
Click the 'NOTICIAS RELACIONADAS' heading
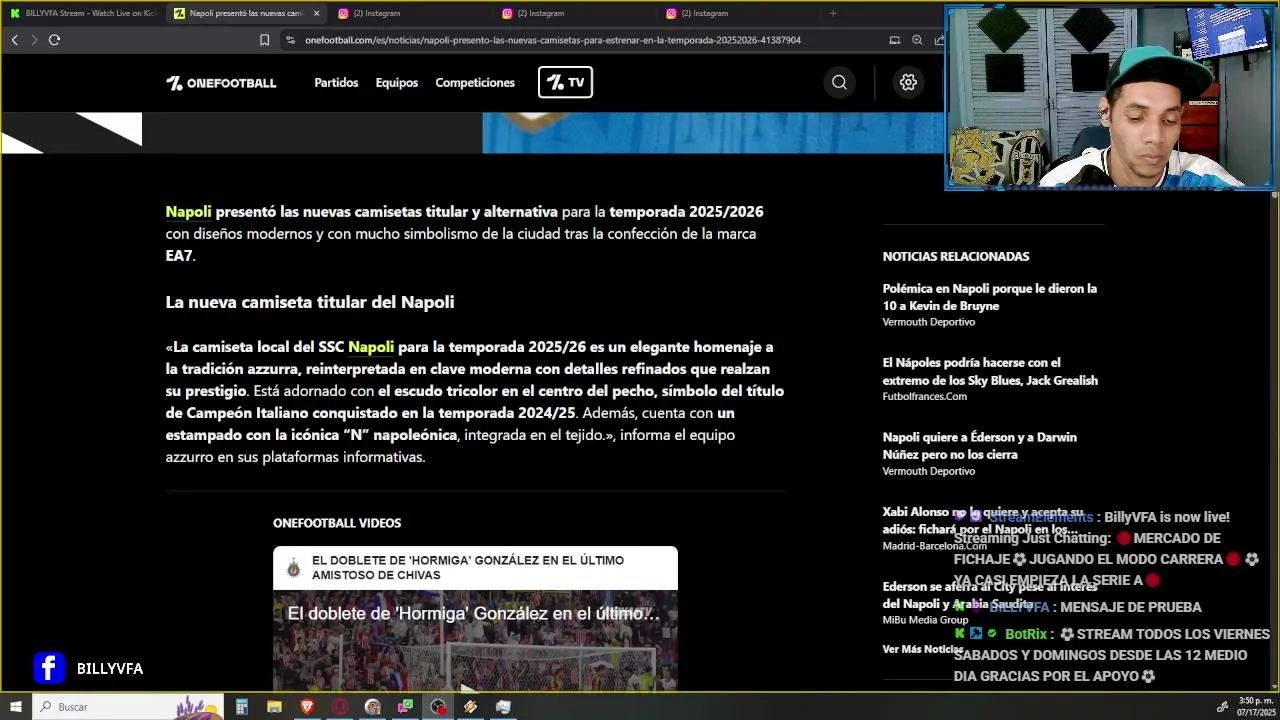pyautogui.click(x=956, y=257)
